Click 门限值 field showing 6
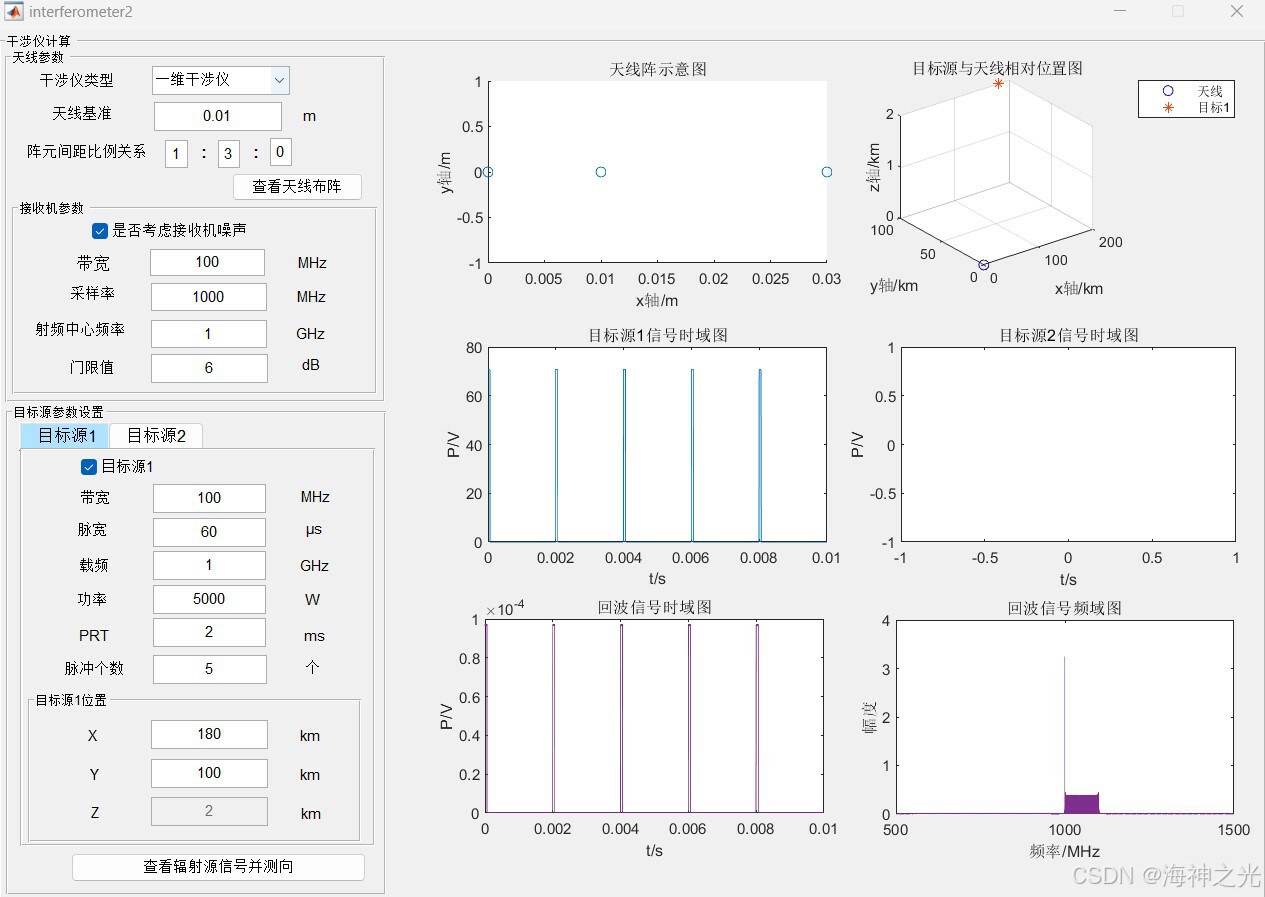 coord(209,368)
